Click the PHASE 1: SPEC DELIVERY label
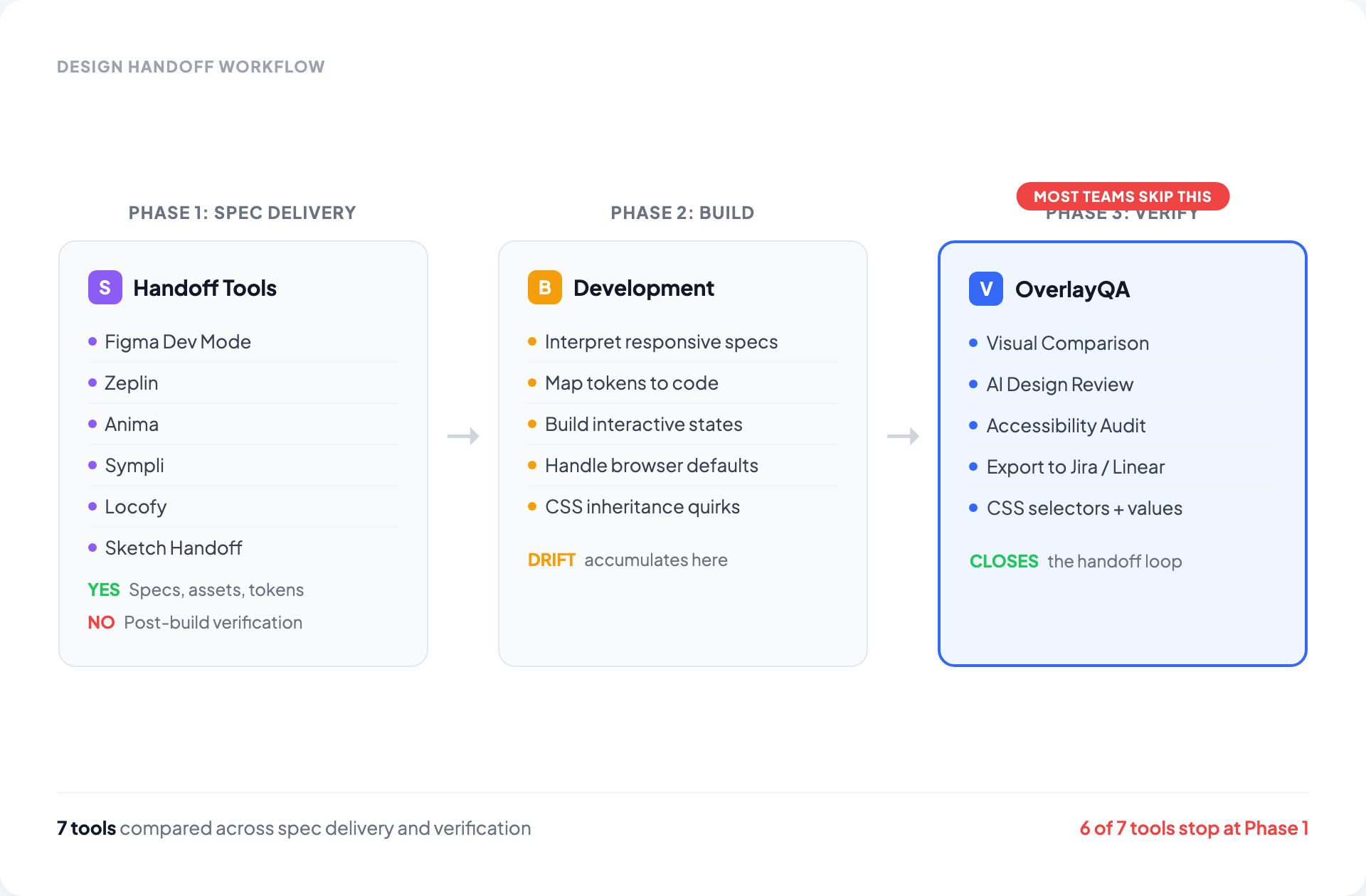Image resolution: width=1366 pixels, height=896 pixels. coord(242,213)
